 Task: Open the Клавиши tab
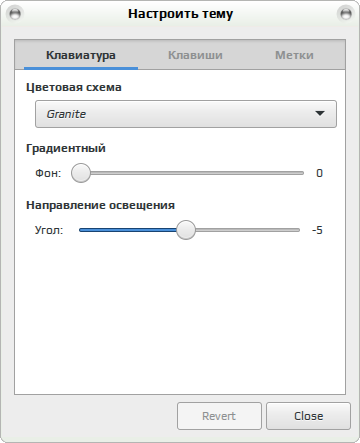(195, 55)
